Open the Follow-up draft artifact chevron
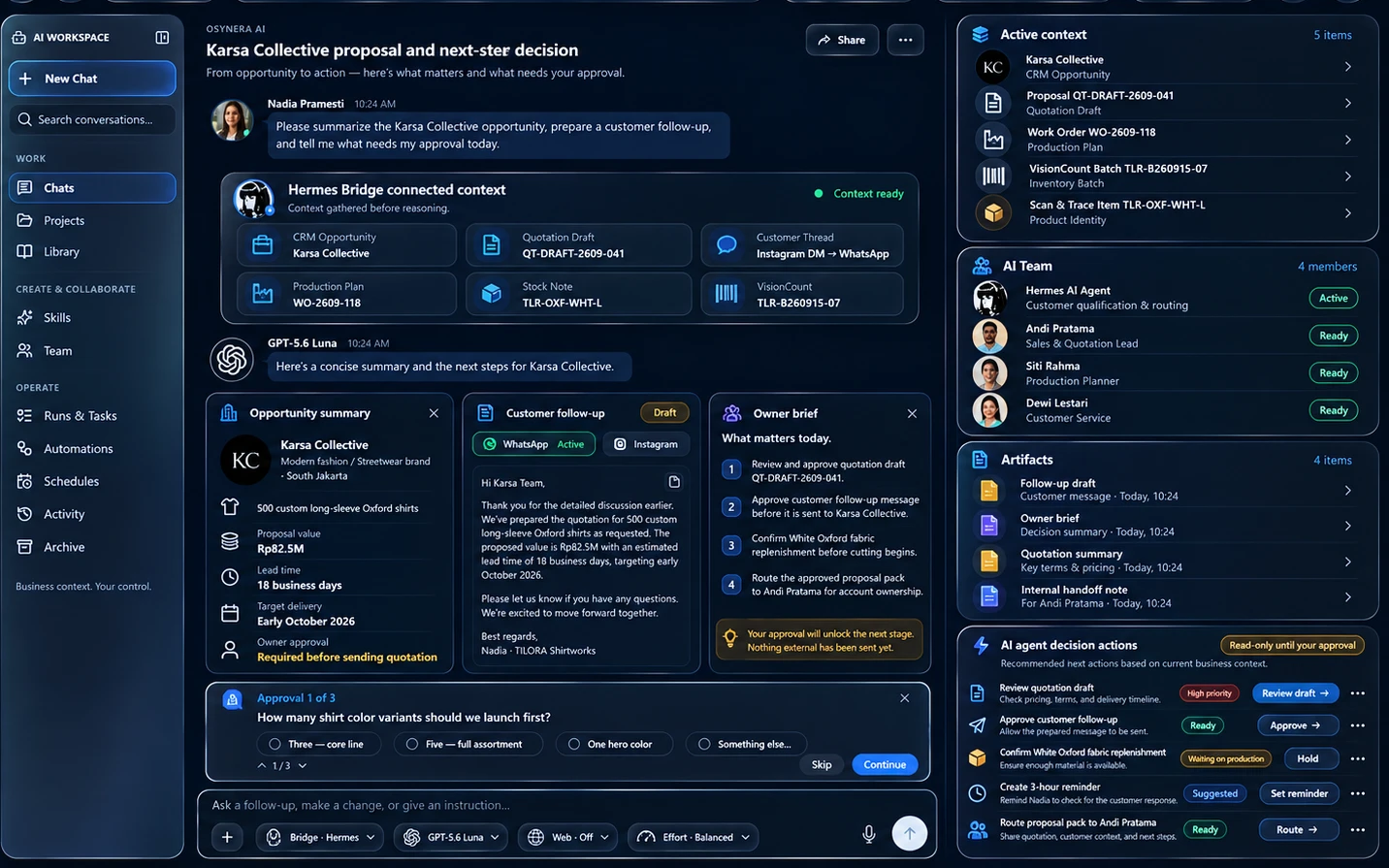The image size is (1389, 868). pyautogui.click(x=1348, y=491)
